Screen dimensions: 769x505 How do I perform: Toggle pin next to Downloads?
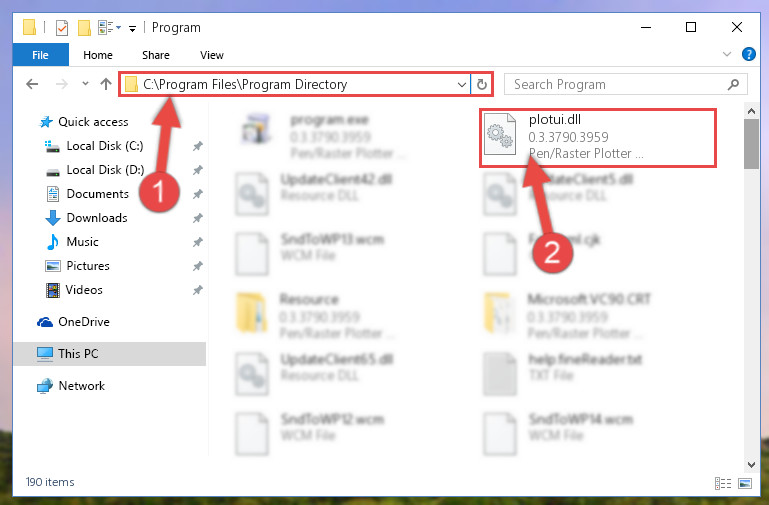point(198,218)
